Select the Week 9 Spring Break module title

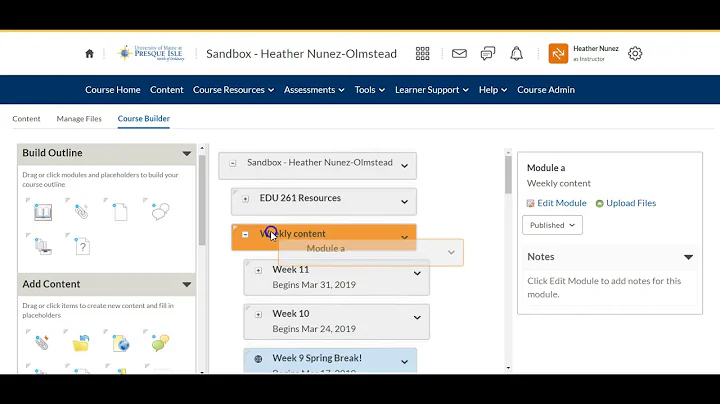coord(317,358)
